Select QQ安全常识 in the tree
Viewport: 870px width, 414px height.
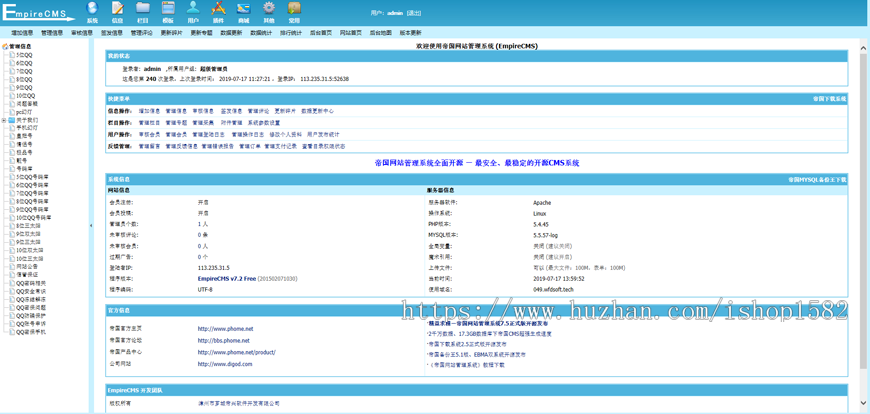tap(30, 291)
